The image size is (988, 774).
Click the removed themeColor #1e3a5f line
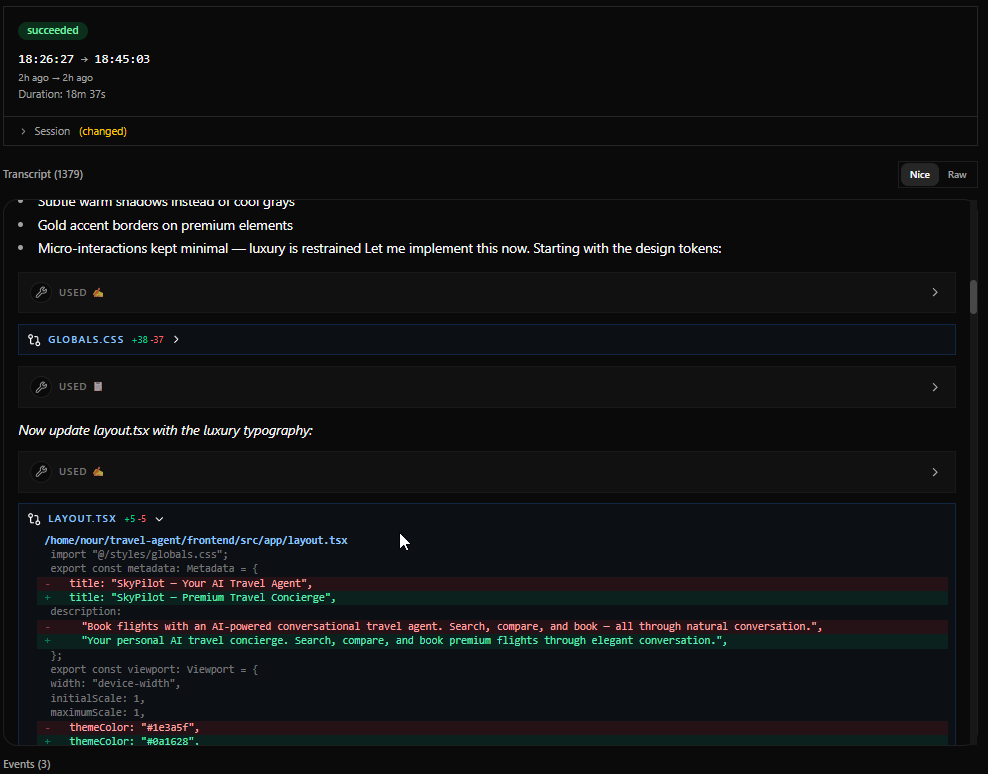[x=492, y=727]
